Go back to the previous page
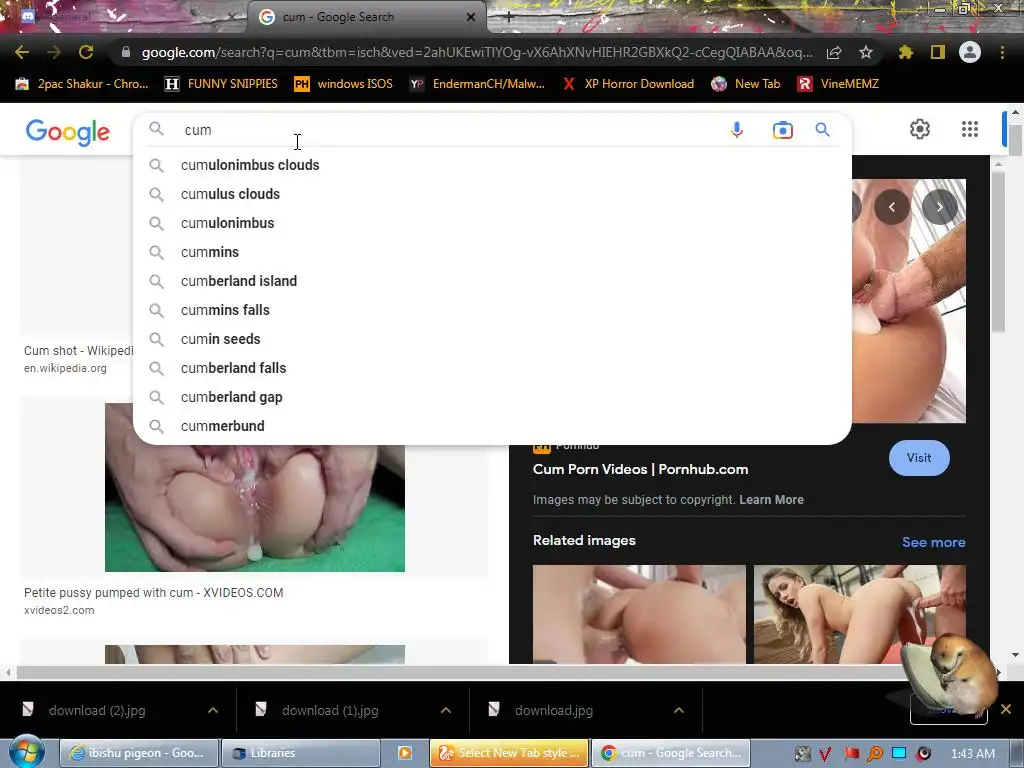 [x=22, y=52]
